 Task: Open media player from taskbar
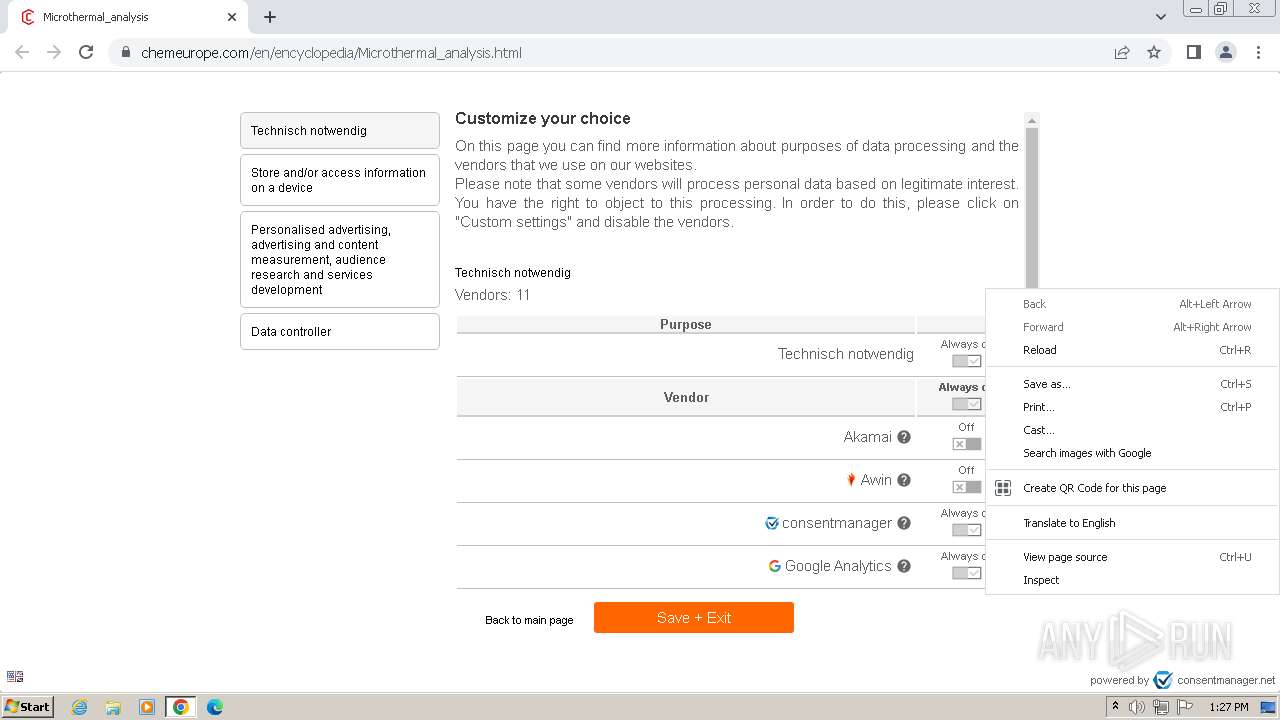[x=147, y=707]
